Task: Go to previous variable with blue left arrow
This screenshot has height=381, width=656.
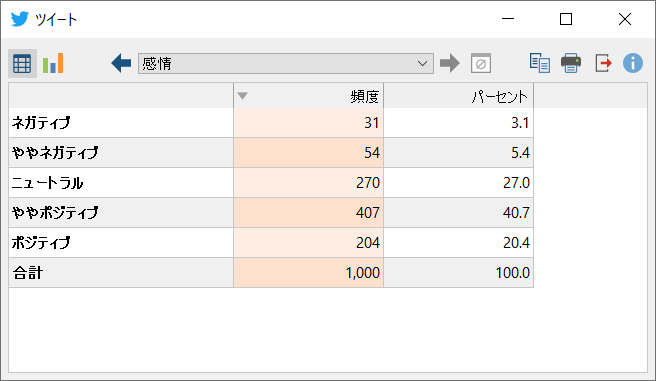Action: (x=121, y=64)
